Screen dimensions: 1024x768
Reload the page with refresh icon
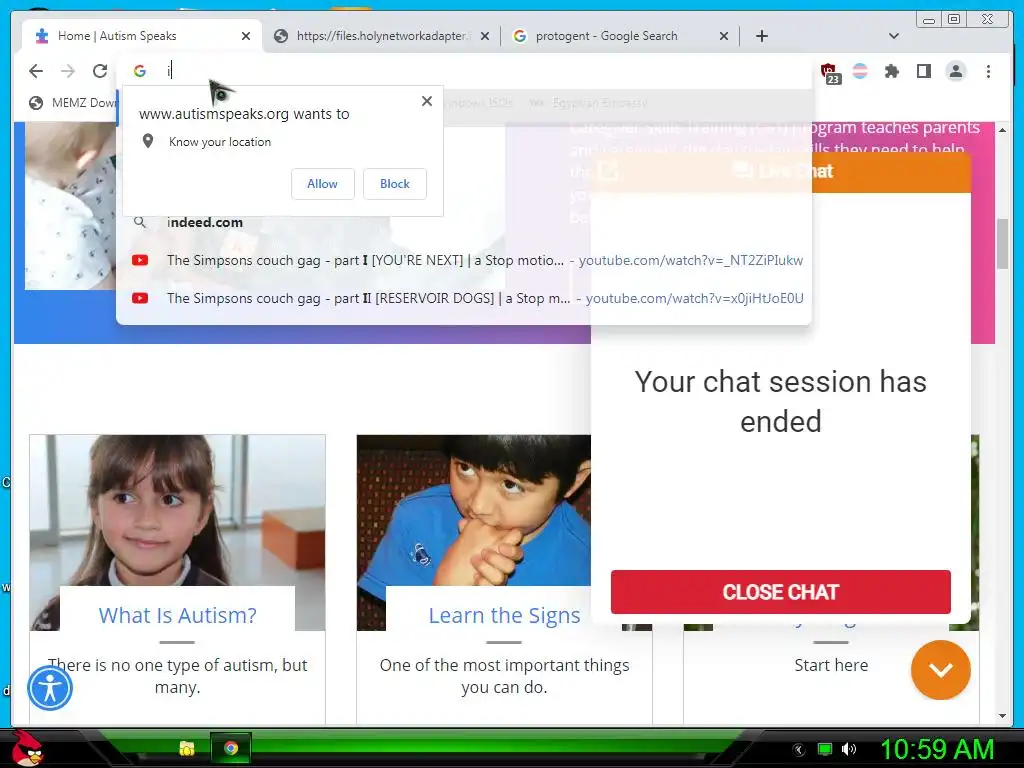pyautogui.click(x=99, y=71)
